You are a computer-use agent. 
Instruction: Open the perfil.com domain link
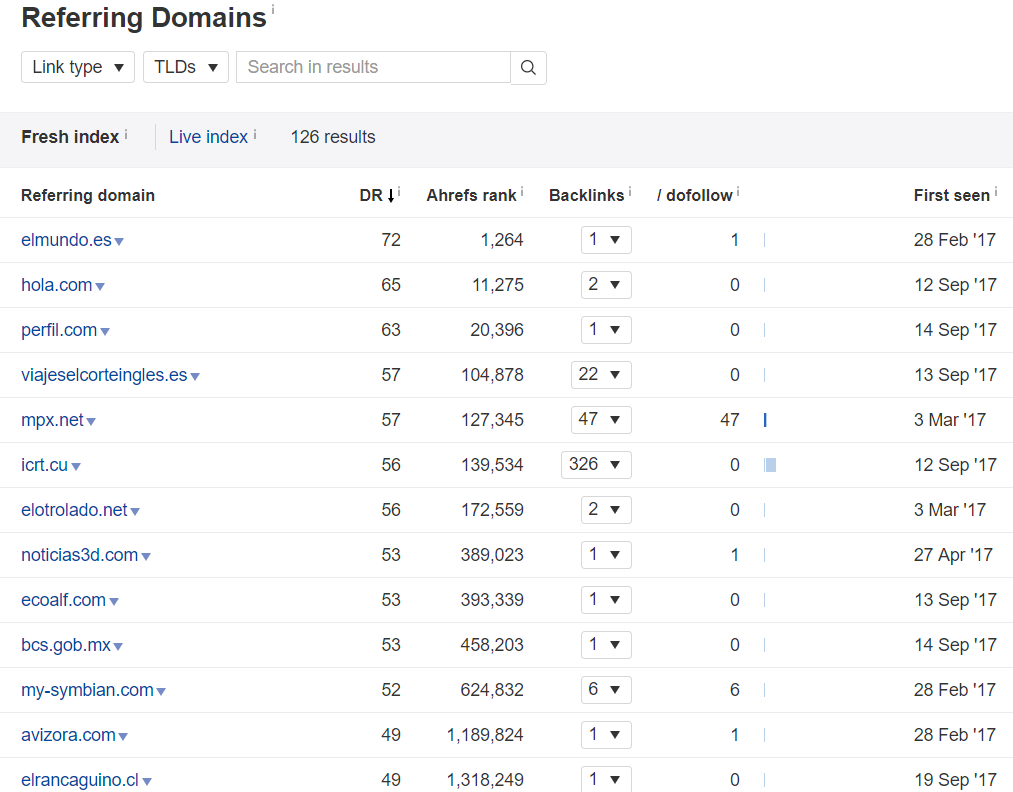pyautogui.click(x=59, y=330)
